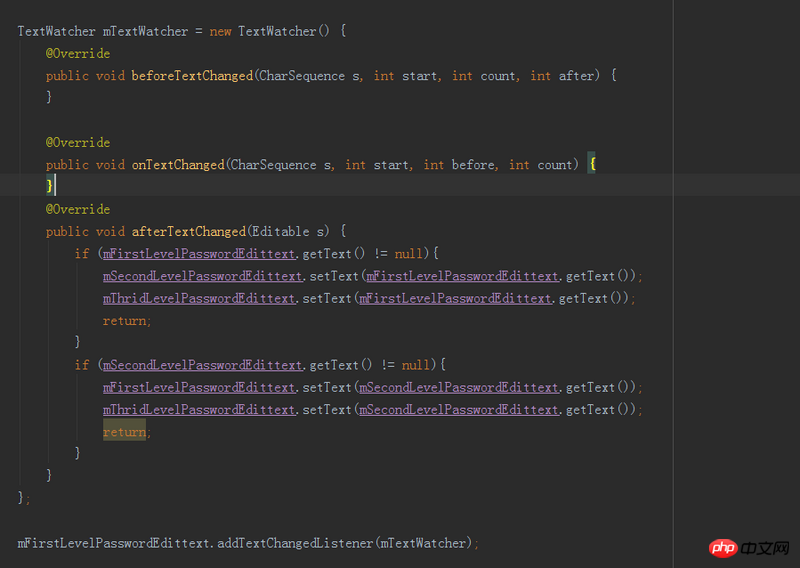Click mFirstLevelPasswordEdittext.setText in second if block
Screen dimensions: 800x568
[x=227, y=387]
